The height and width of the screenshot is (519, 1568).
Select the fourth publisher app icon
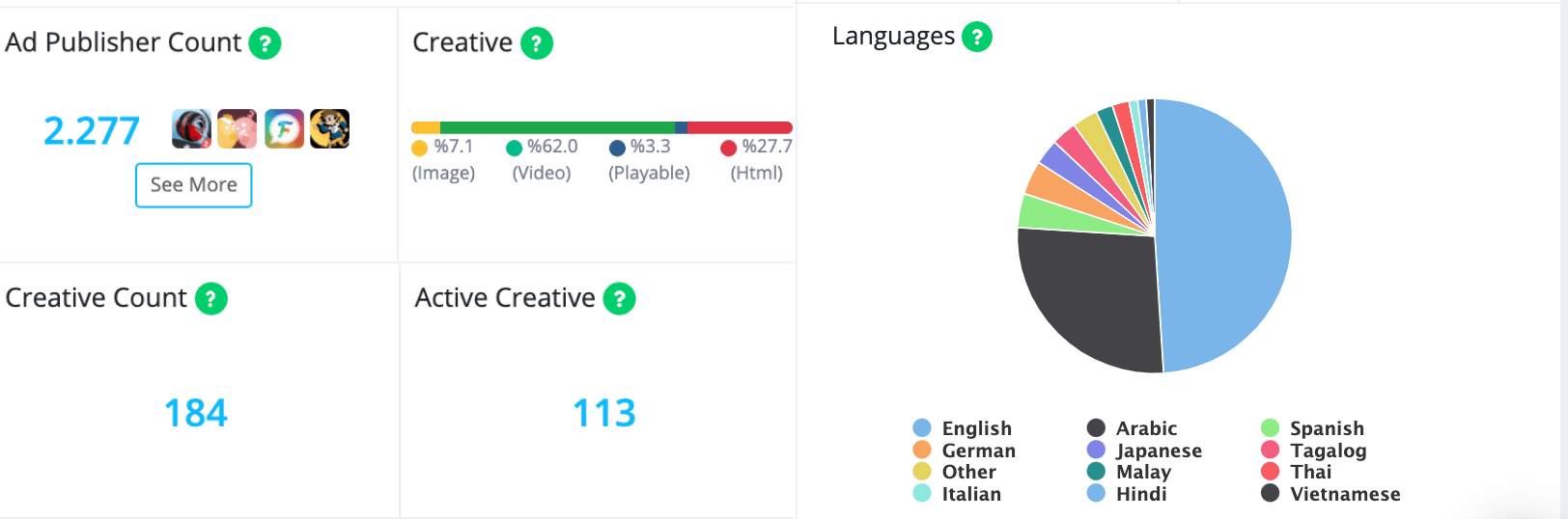click(329, 128)
